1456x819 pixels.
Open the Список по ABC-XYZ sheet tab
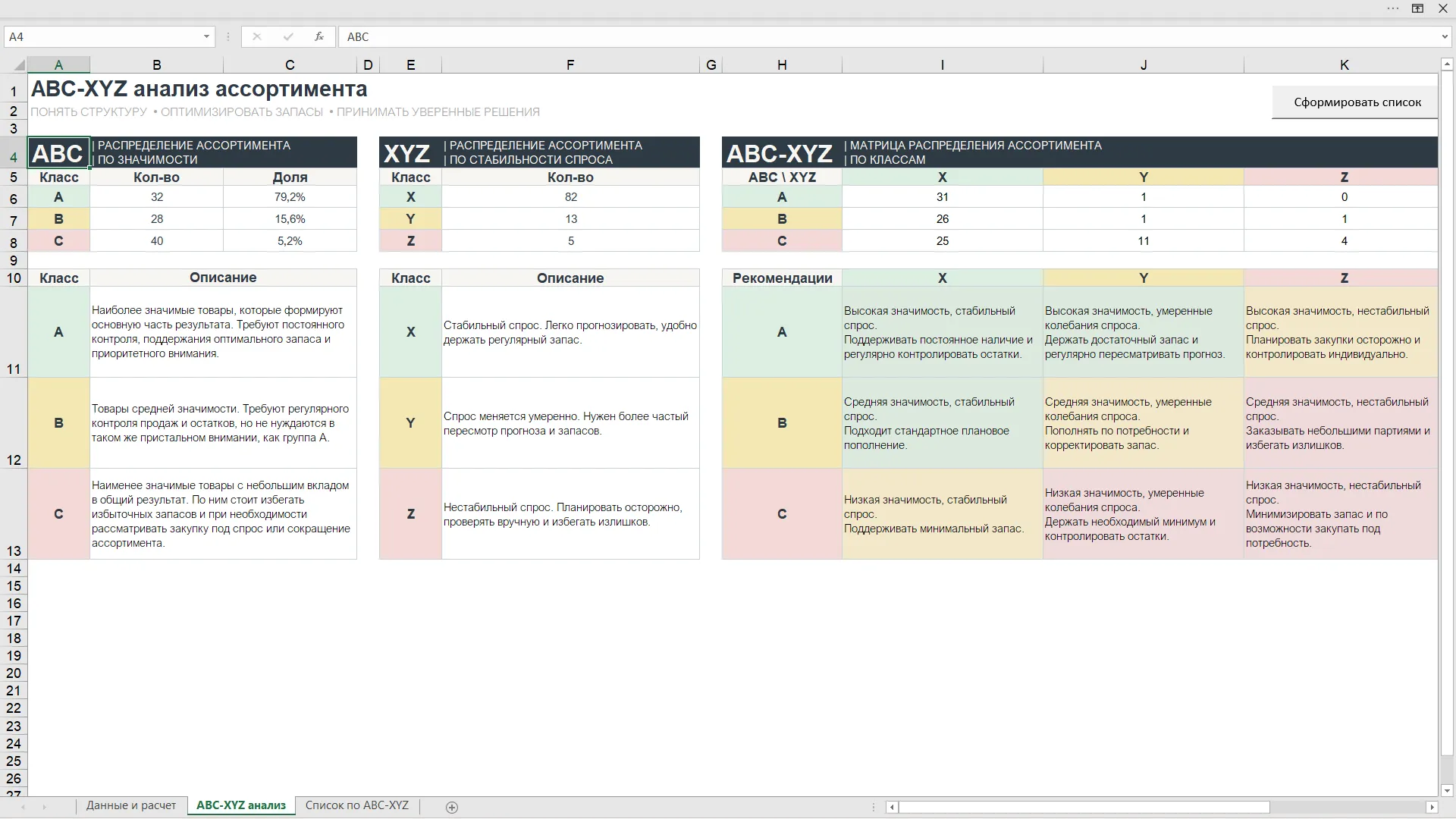pyautogui.click(x=357, y=805)
